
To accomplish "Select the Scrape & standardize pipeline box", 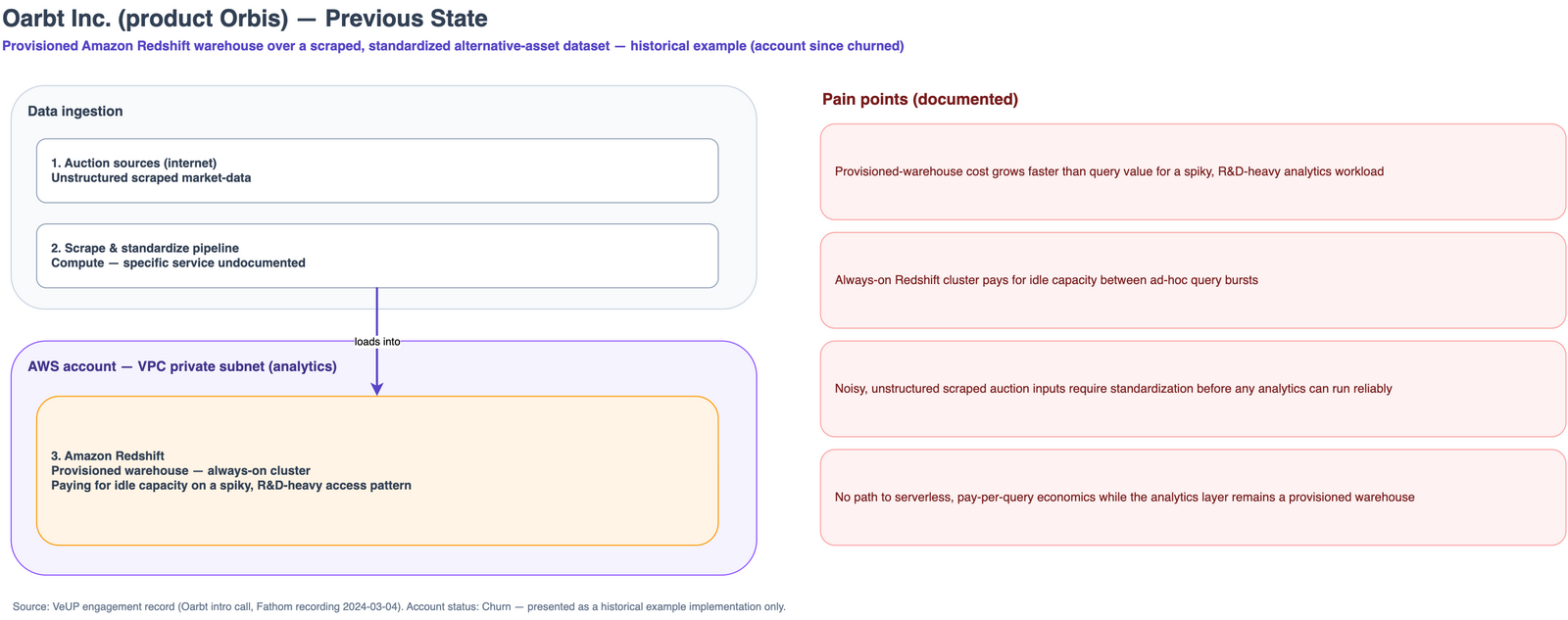I will (377, 256).
